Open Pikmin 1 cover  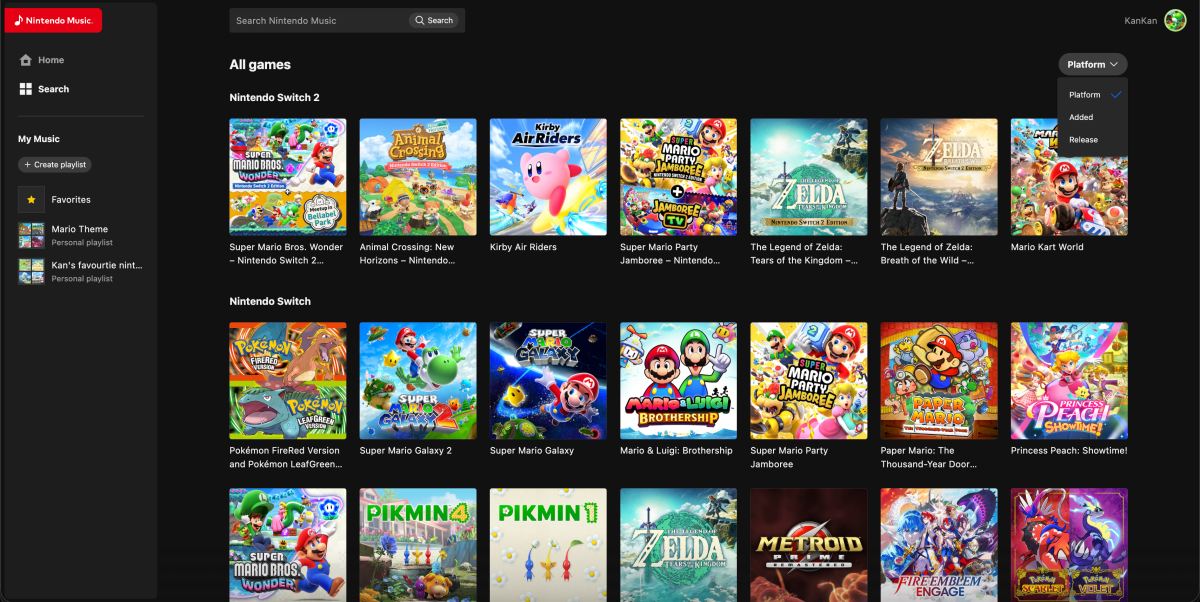[x=548, y=545]
